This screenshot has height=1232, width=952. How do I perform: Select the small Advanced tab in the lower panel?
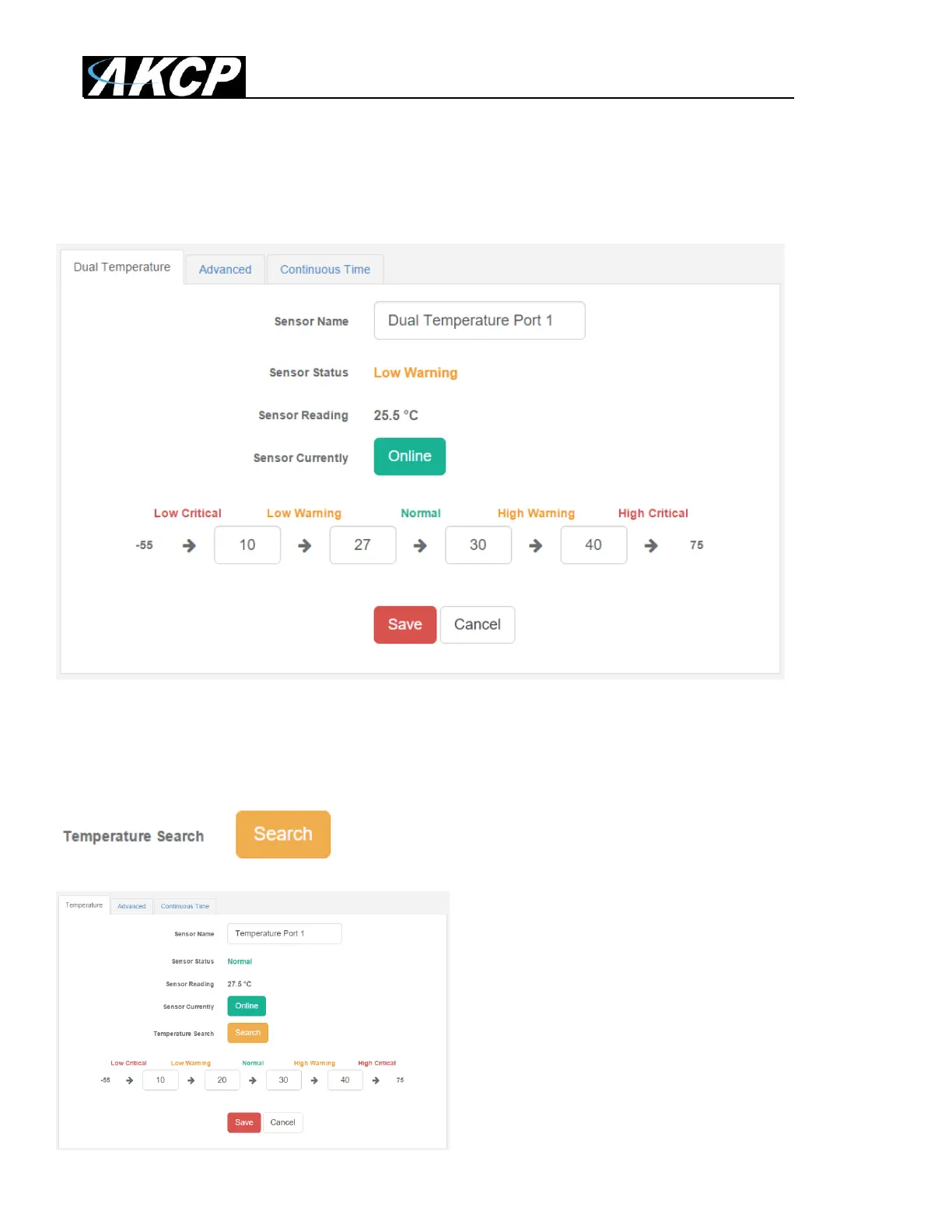(131, 906)
